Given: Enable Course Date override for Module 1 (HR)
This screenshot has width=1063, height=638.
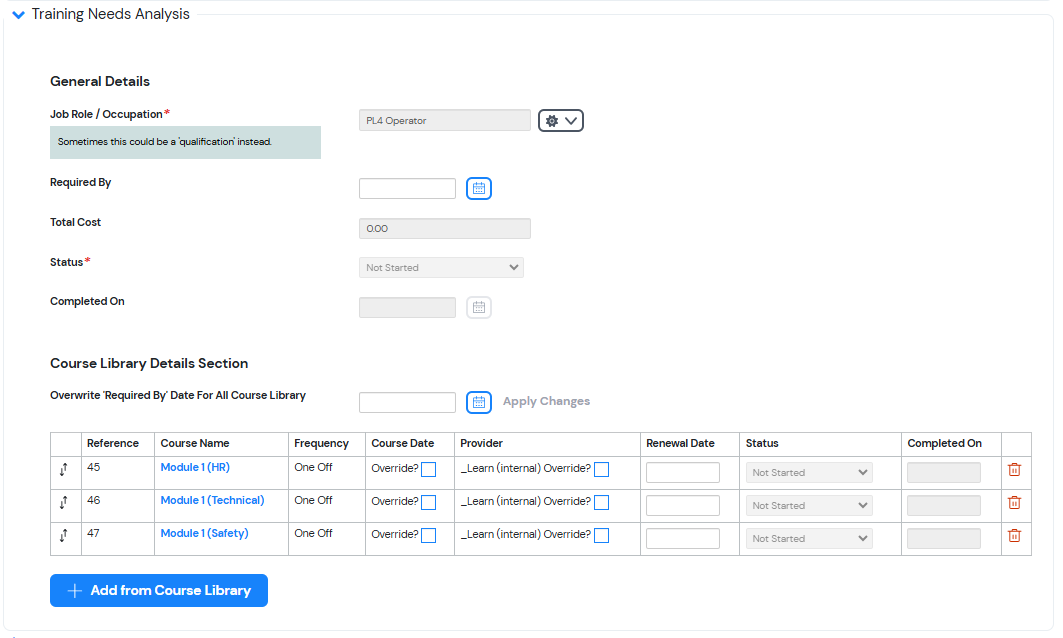Looking at the screenshot, I should 428,470.
